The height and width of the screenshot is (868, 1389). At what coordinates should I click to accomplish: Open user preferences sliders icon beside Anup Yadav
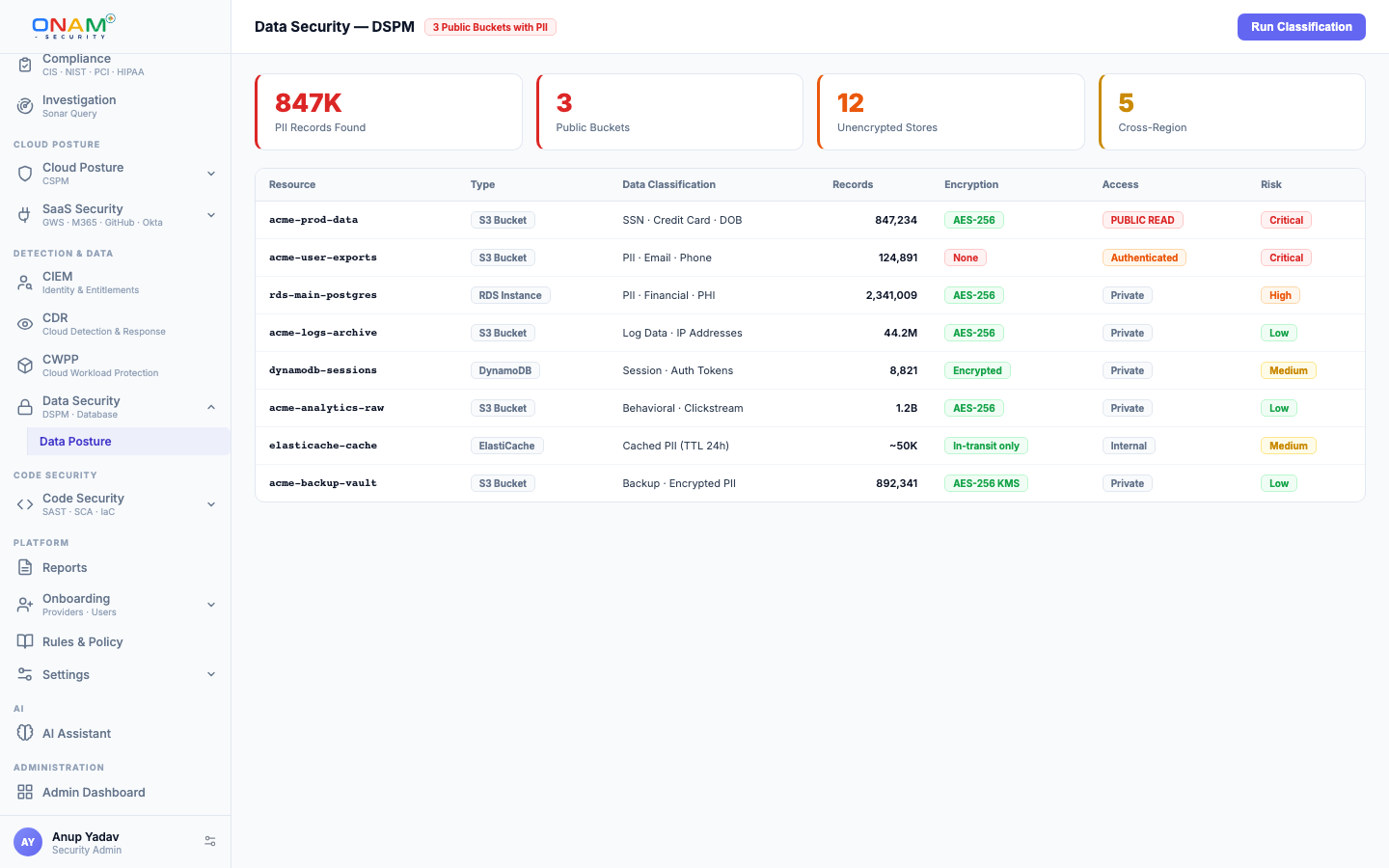[x=210, y=842]
